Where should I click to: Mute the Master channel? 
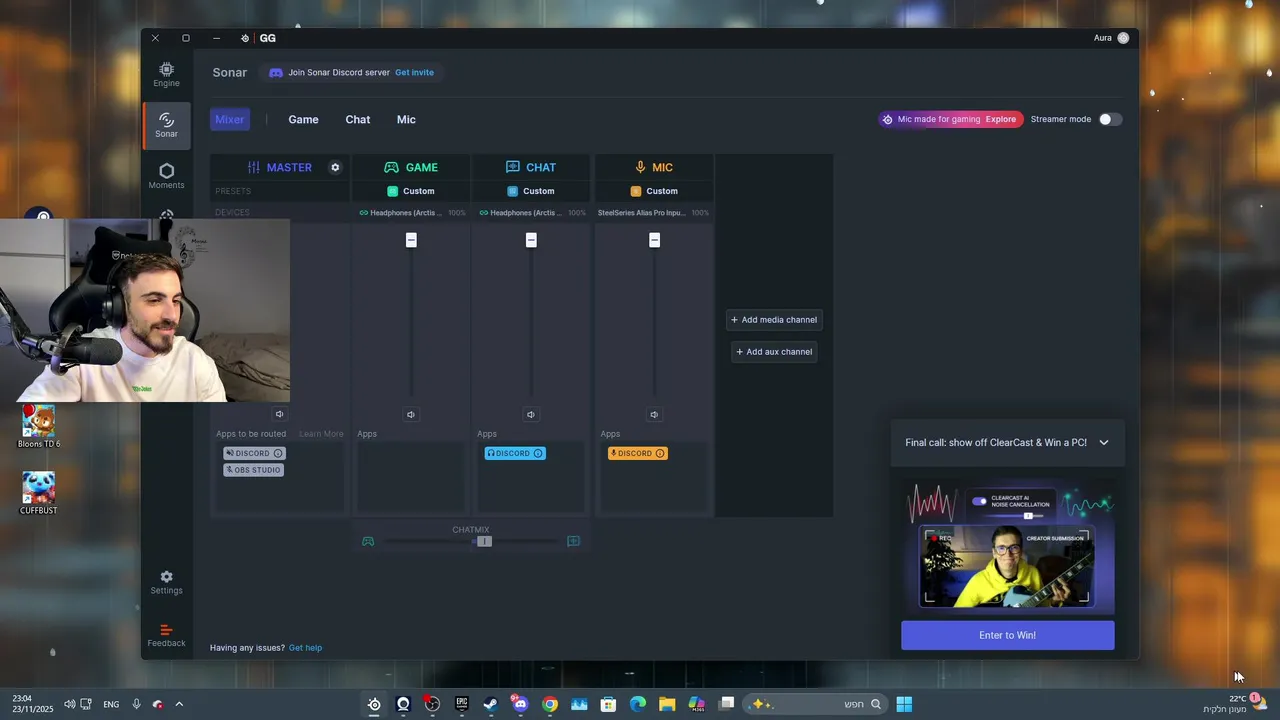click(280, 414)
